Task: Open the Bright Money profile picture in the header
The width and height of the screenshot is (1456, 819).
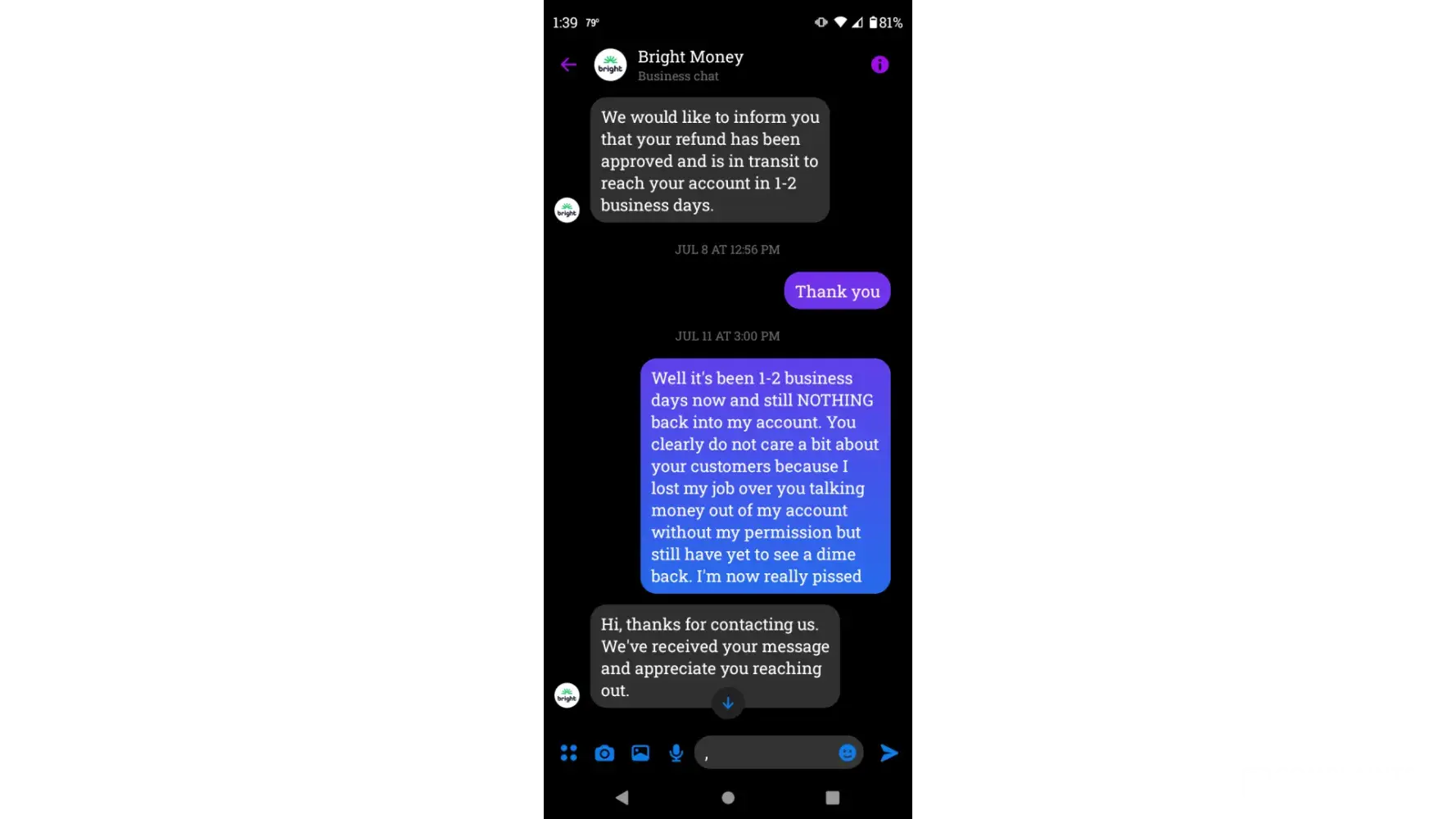Action: pos(610,65)
